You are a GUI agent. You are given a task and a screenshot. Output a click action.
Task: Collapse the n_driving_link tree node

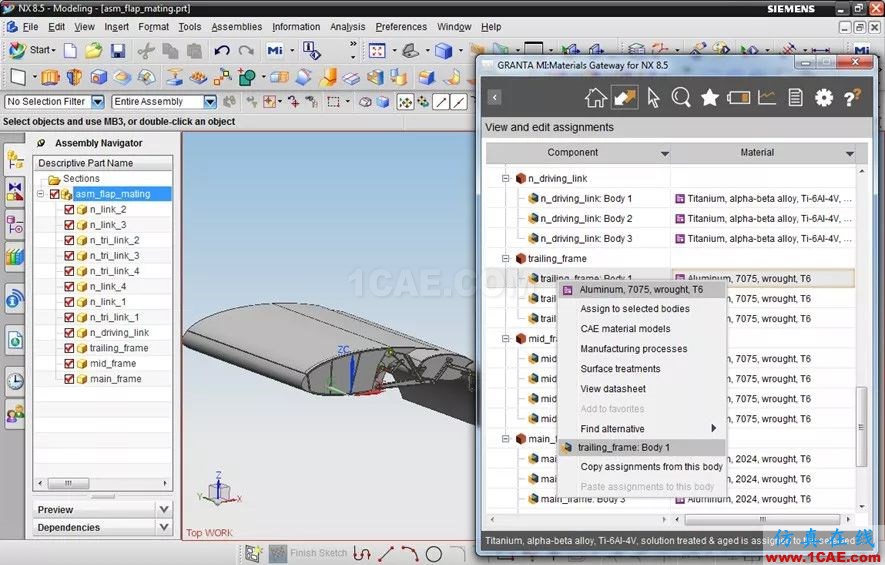click(x=506, y=178)
